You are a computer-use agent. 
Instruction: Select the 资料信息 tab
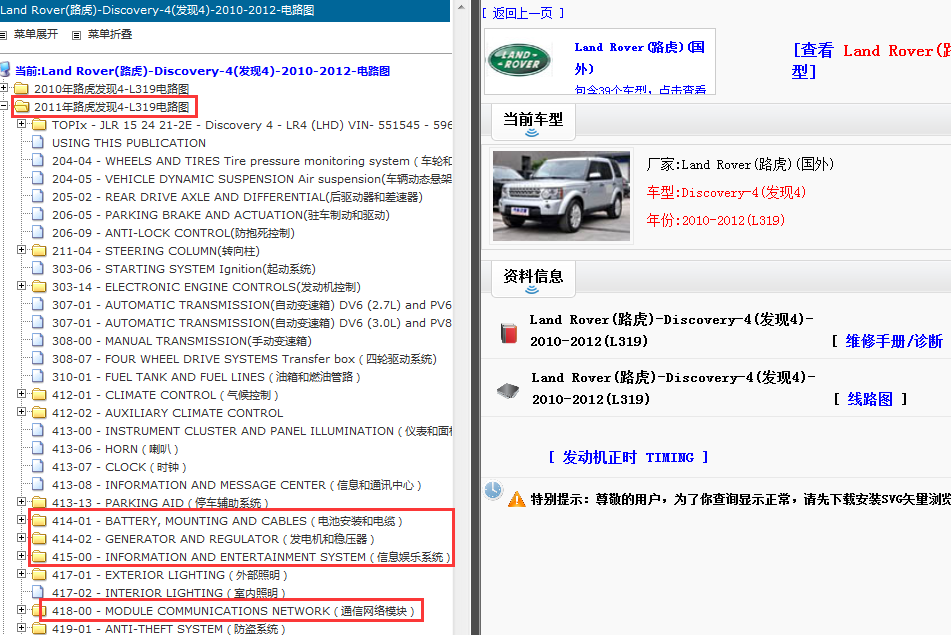[x=533, y=278]
